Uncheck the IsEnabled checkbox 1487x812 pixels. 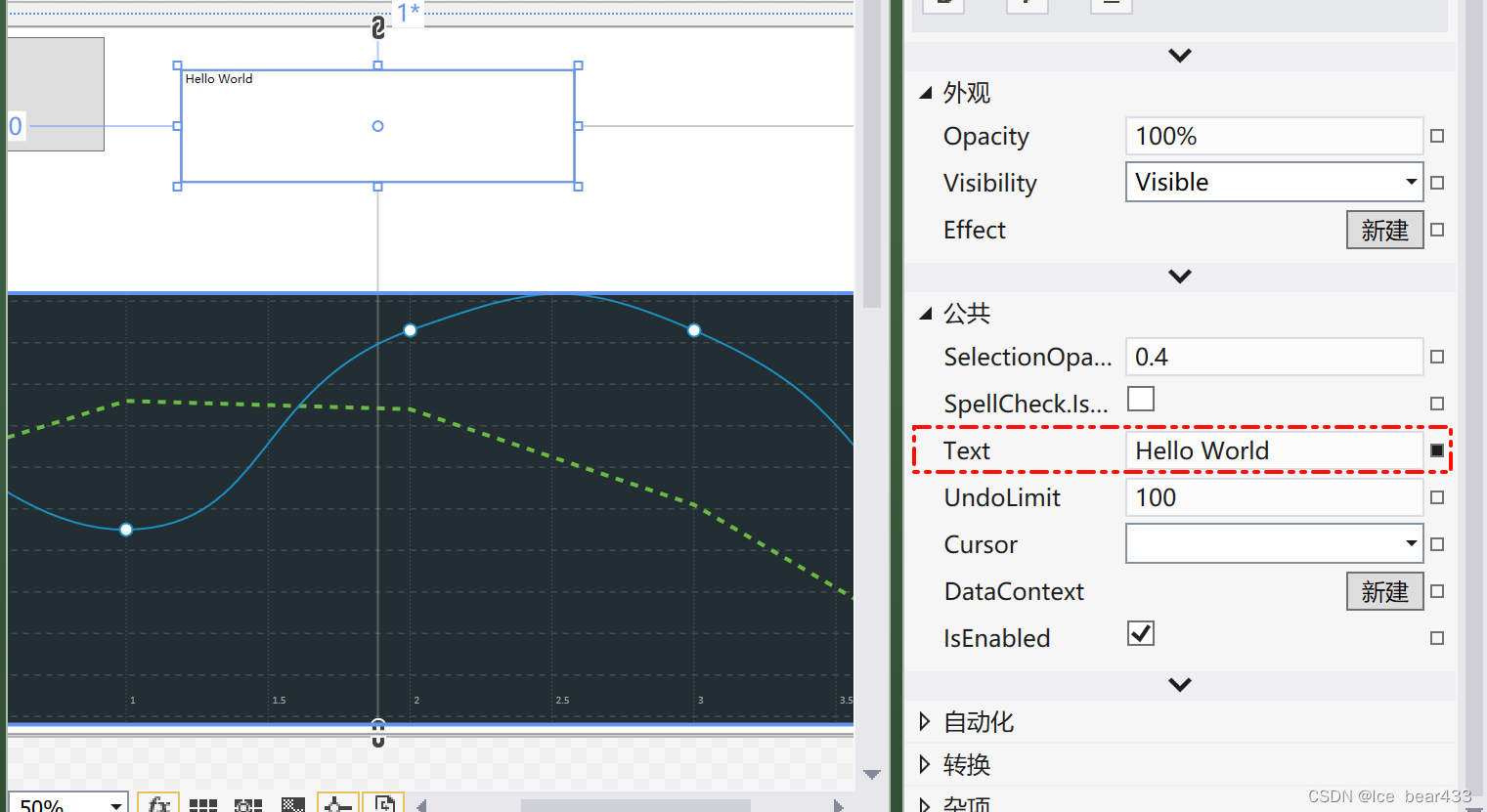1141,633
